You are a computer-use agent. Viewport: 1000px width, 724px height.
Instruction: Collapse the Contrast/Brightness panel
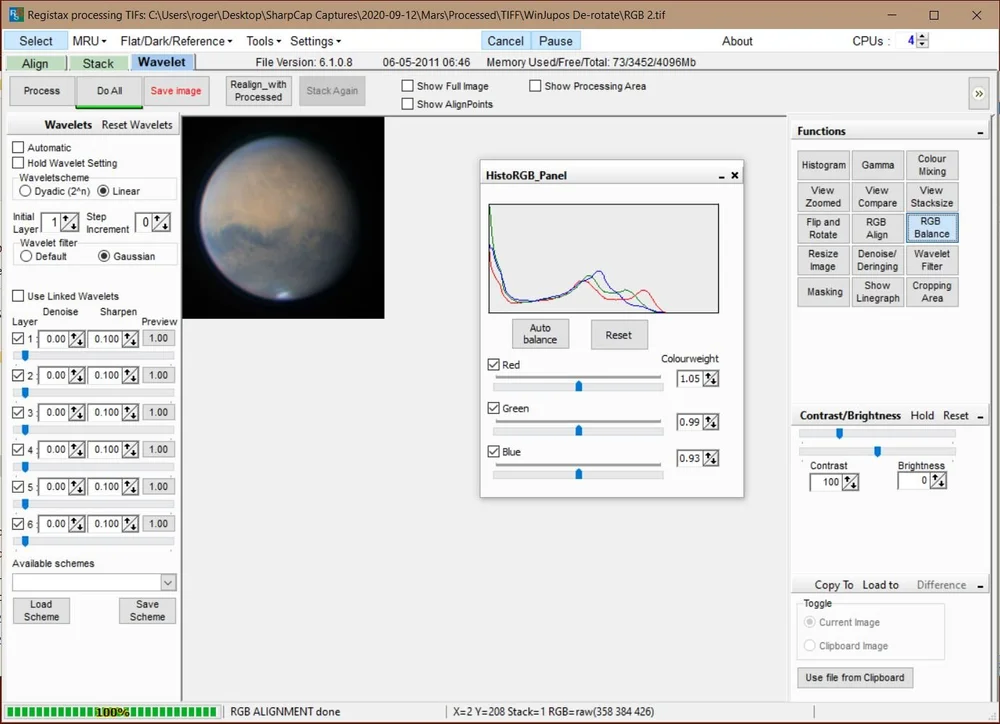click(980, 417)
